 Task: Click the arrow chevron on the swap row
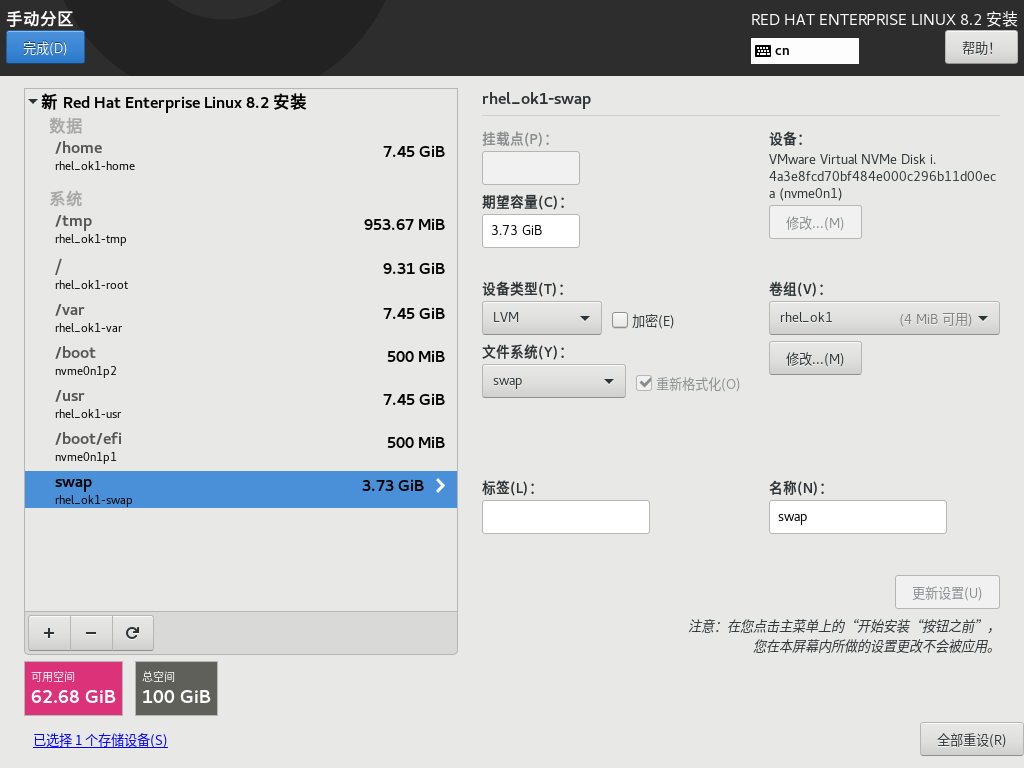coord(440,485)
